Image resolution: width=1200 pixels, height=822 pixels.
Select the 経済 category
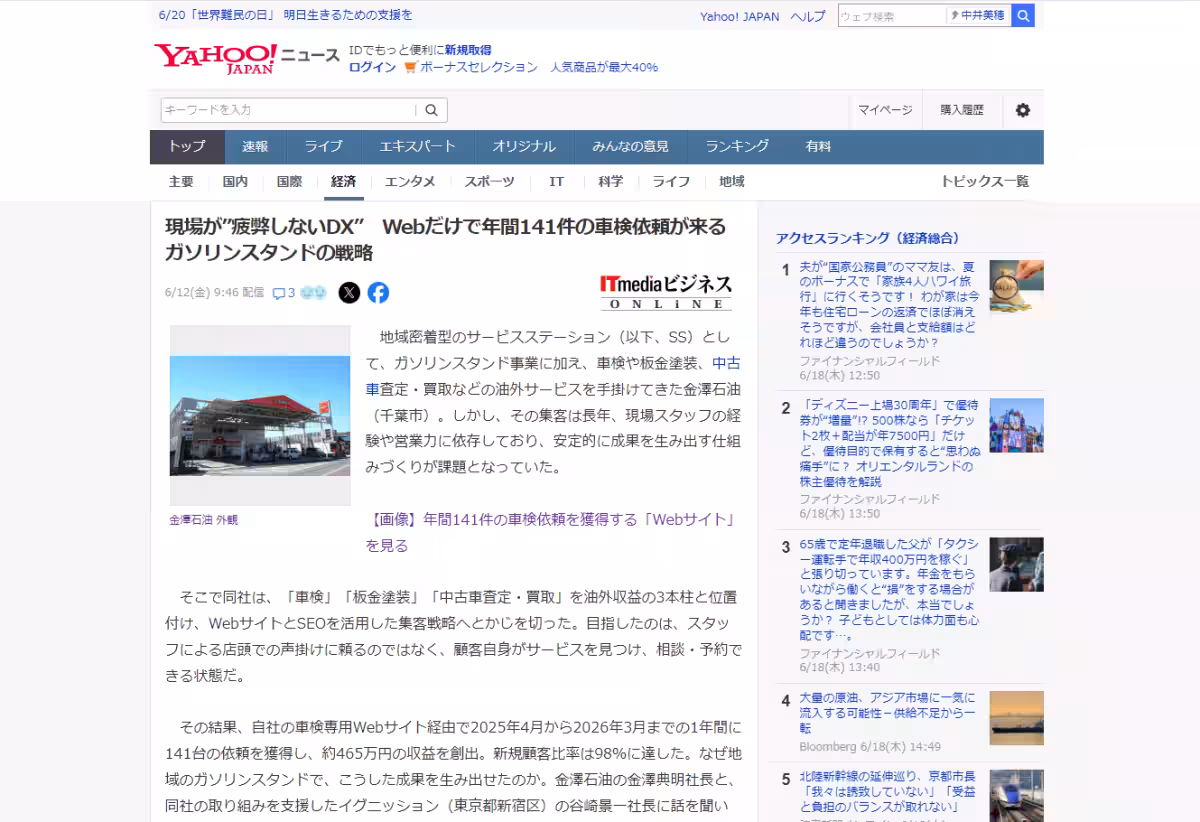point(343,182)
